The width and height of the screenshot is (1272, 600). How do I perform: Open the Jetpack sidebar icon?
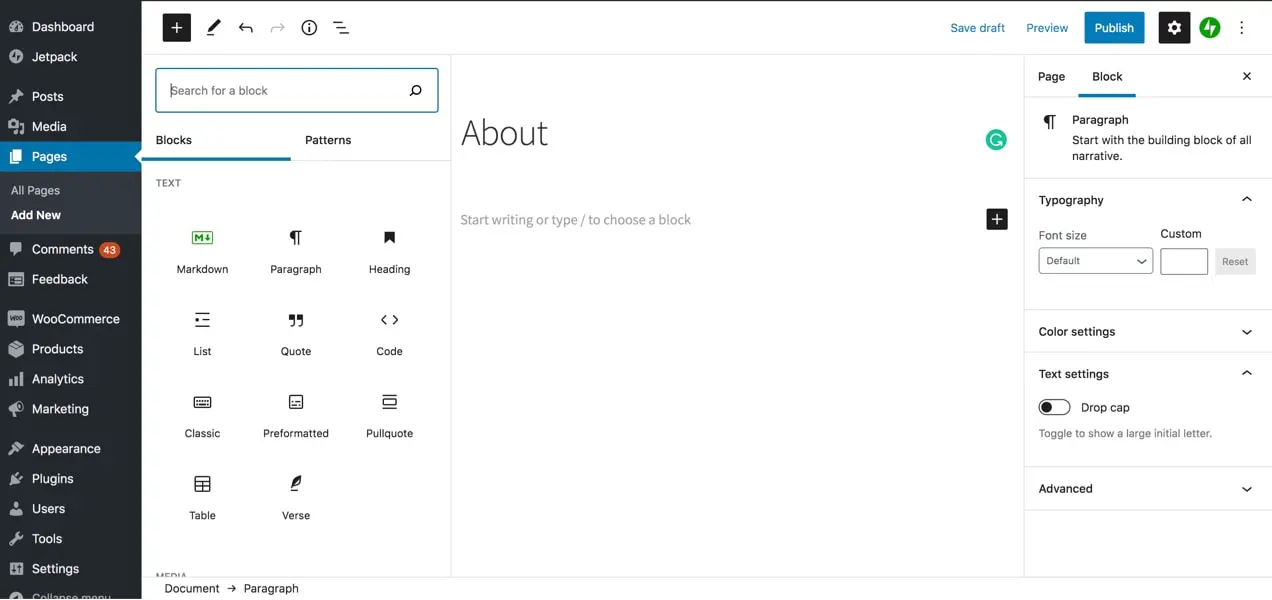(x=1210, y=28)
